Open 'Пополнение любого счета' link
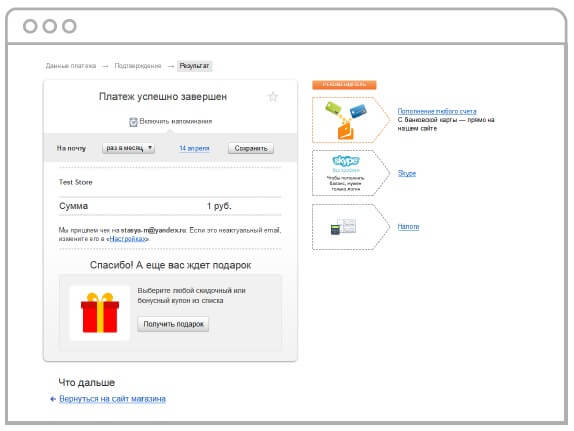This screenshot has width=574, height=431. [x=437, y=111]
